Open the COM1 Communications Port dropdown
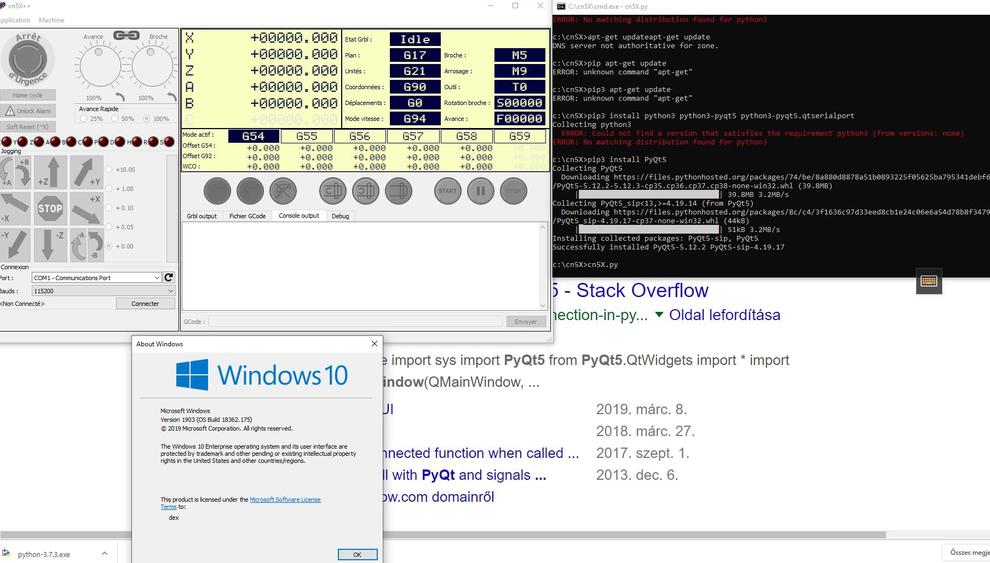Viewport: 990px width, 563px height. (95, 278)
